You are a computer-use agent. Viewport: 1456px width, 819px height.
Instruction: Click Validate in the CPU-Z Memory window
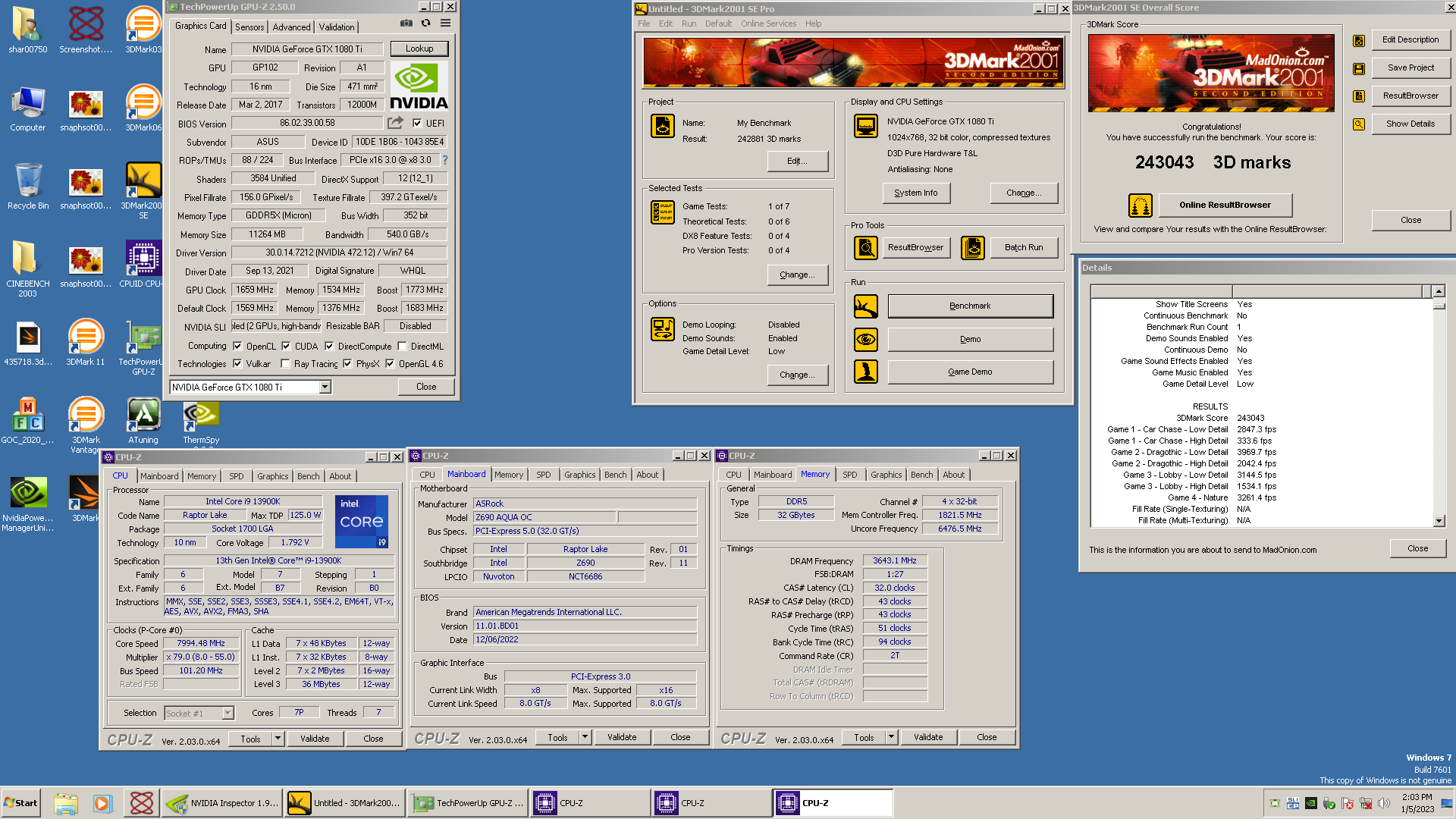[928, 737]
